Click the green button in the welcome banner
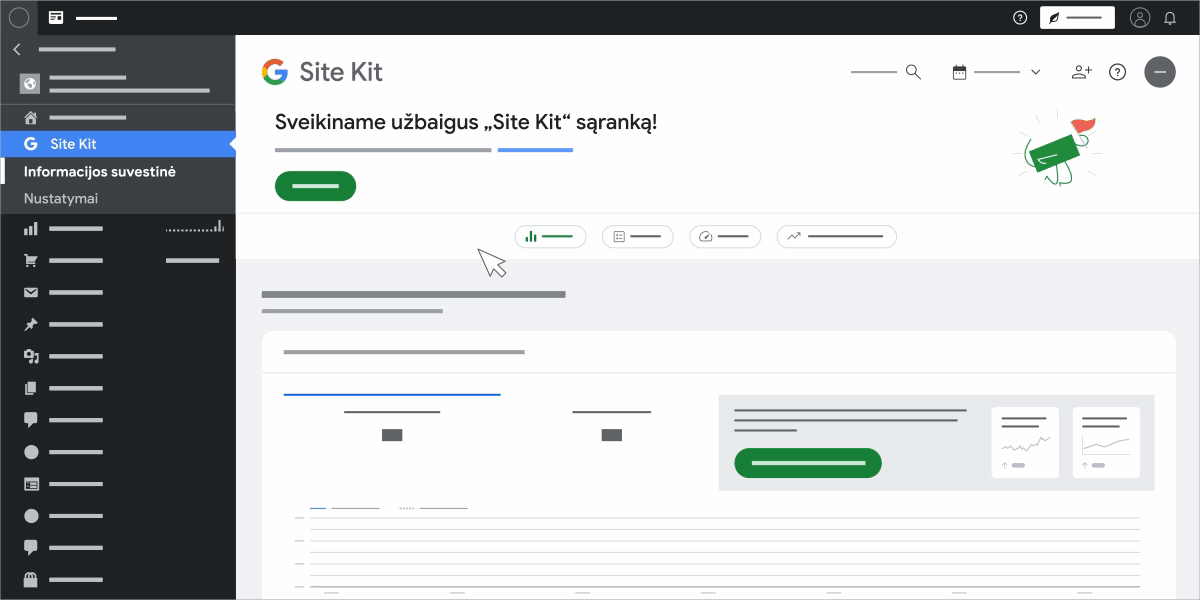 click(315, 186)
